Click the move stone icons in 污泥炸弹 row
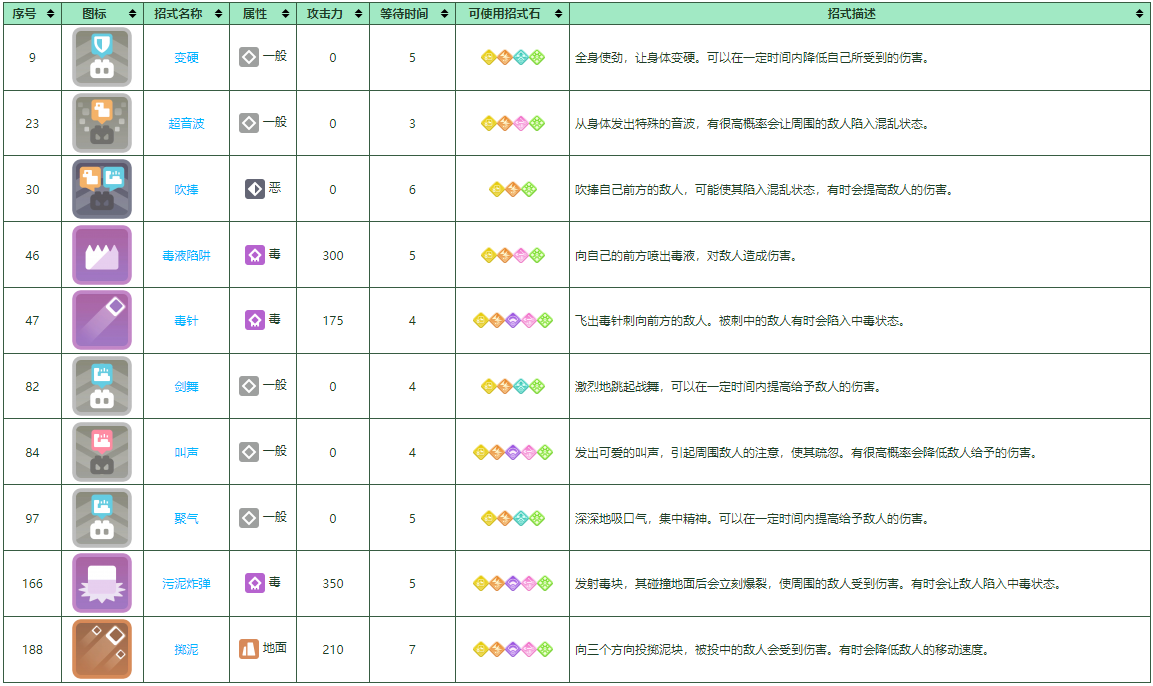This screenshot has height=686, width=1153. pyautogui.click(x=513, y=584)
